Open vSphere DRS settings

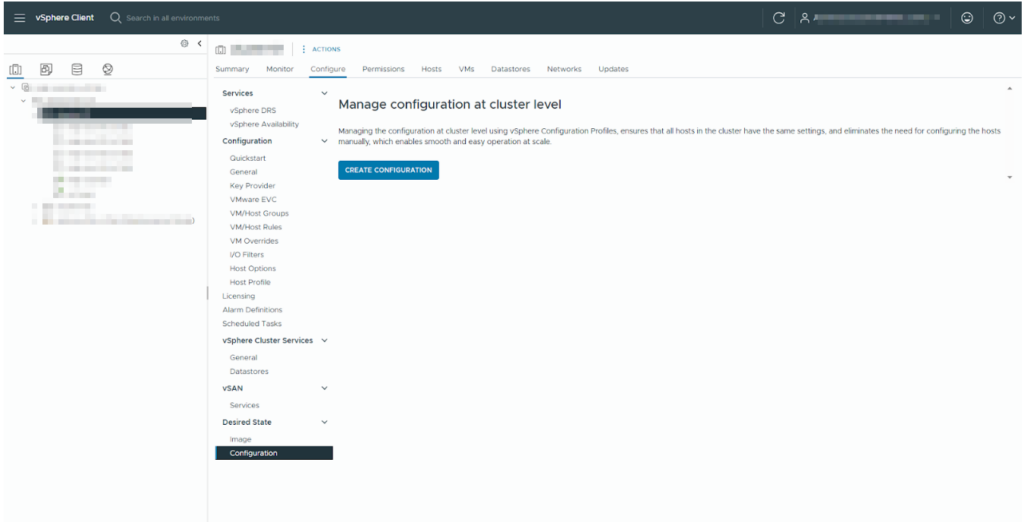[253, 110]
